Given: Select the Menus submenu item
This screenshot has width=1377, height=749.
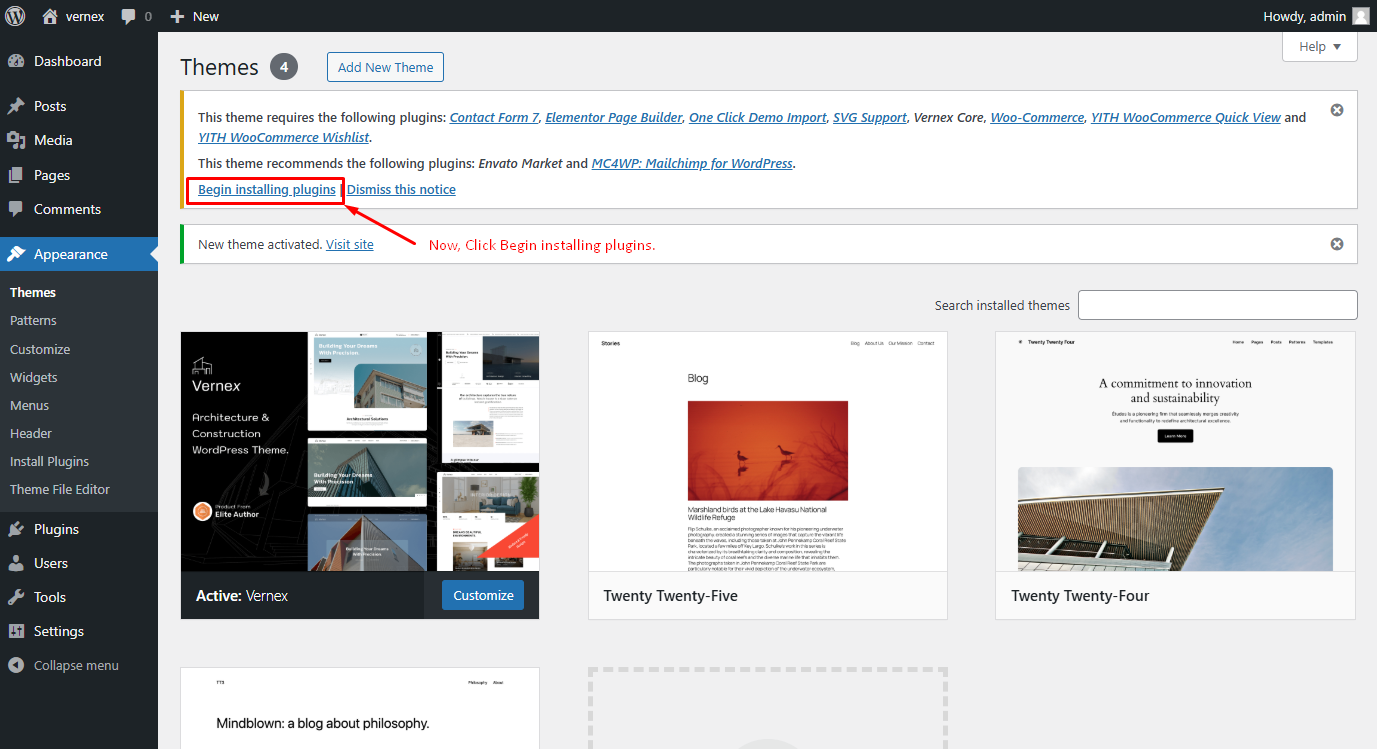Looking at the screenshot, I should (x=30, y=405).
